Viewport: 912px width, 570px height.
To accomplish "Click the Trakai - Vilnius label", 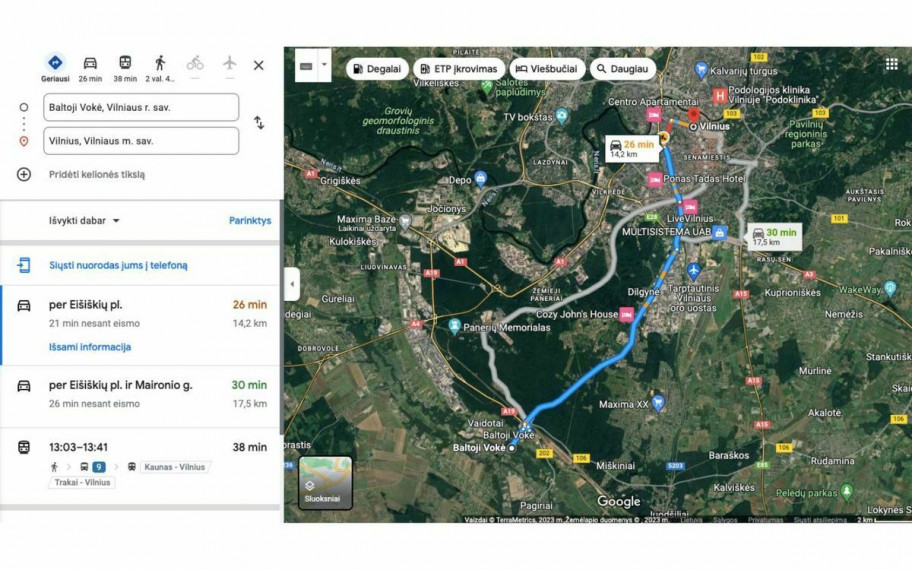I will (82, 482).
